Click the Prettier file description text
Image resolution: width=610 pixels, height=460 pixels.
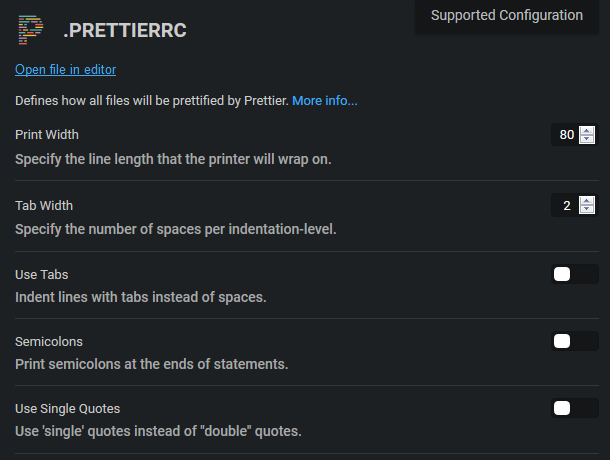(151, 101)
